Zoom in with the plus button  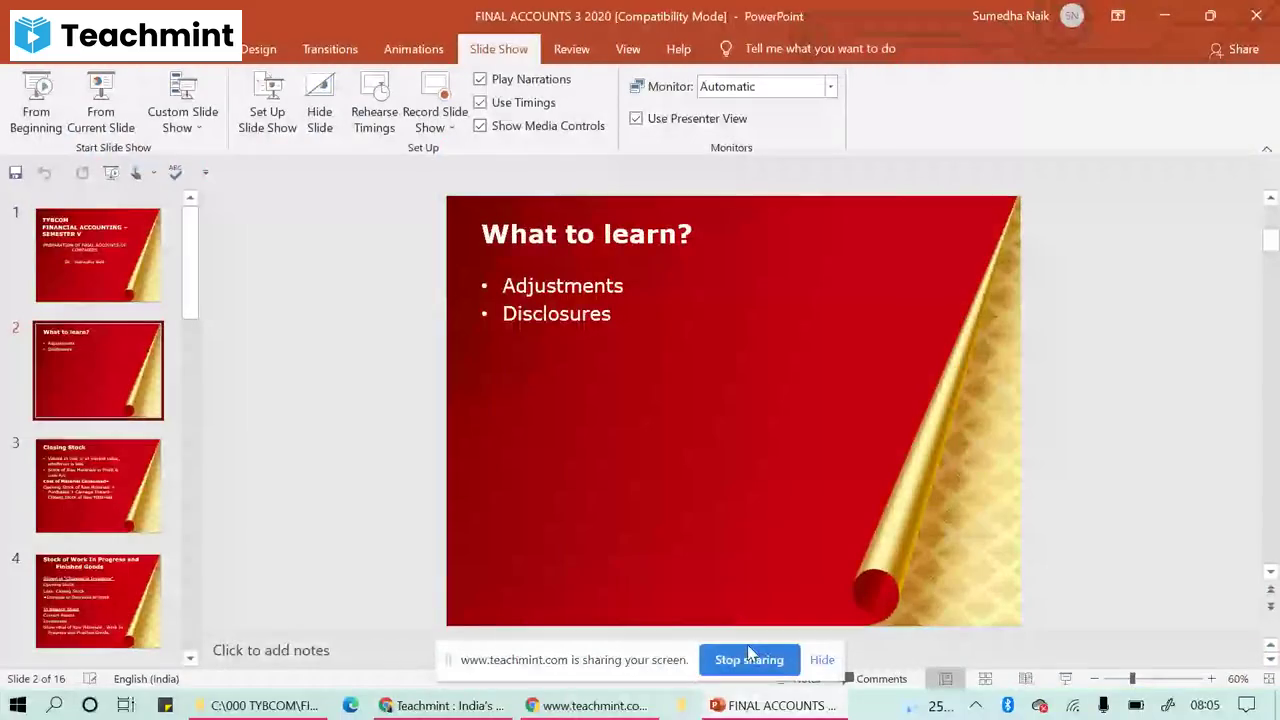(1211, 679)
